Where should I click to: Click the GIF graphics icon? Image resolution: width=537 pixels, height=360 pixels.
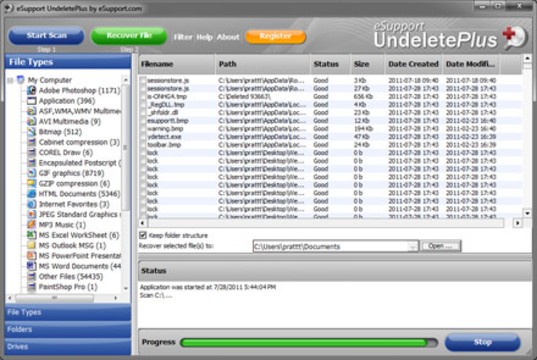(x=32, y=173)
